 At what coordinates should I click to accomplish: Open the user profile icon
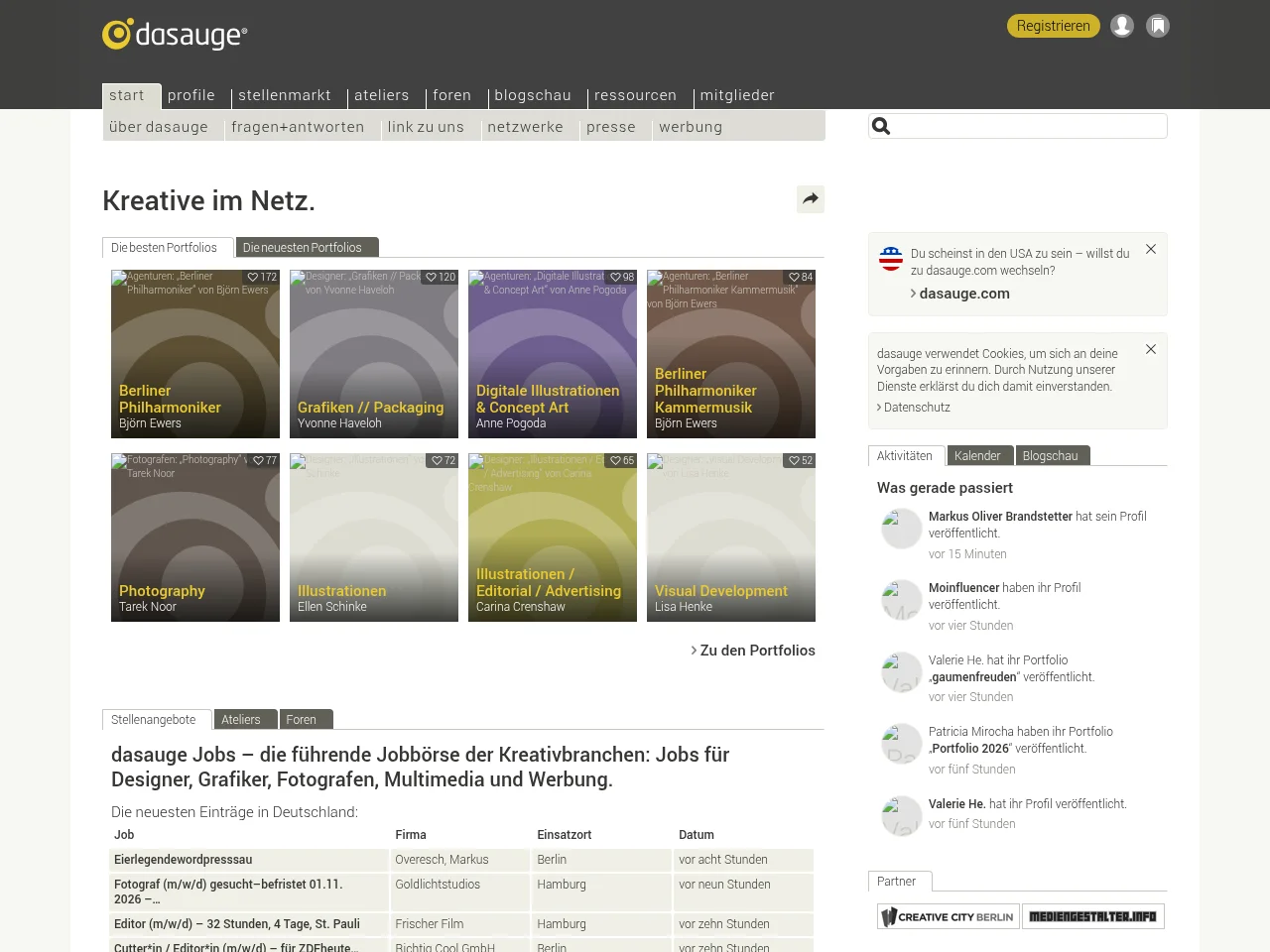1122,26
